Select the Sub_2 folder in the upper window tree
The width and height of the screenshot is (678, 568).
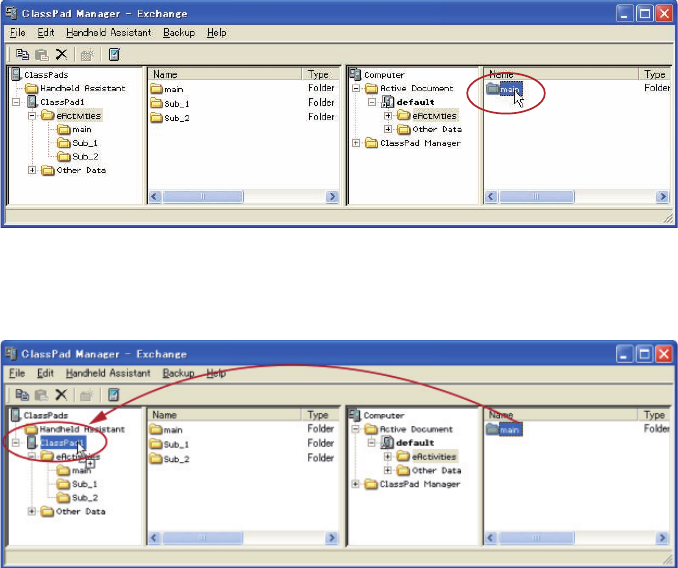[78, 156]
